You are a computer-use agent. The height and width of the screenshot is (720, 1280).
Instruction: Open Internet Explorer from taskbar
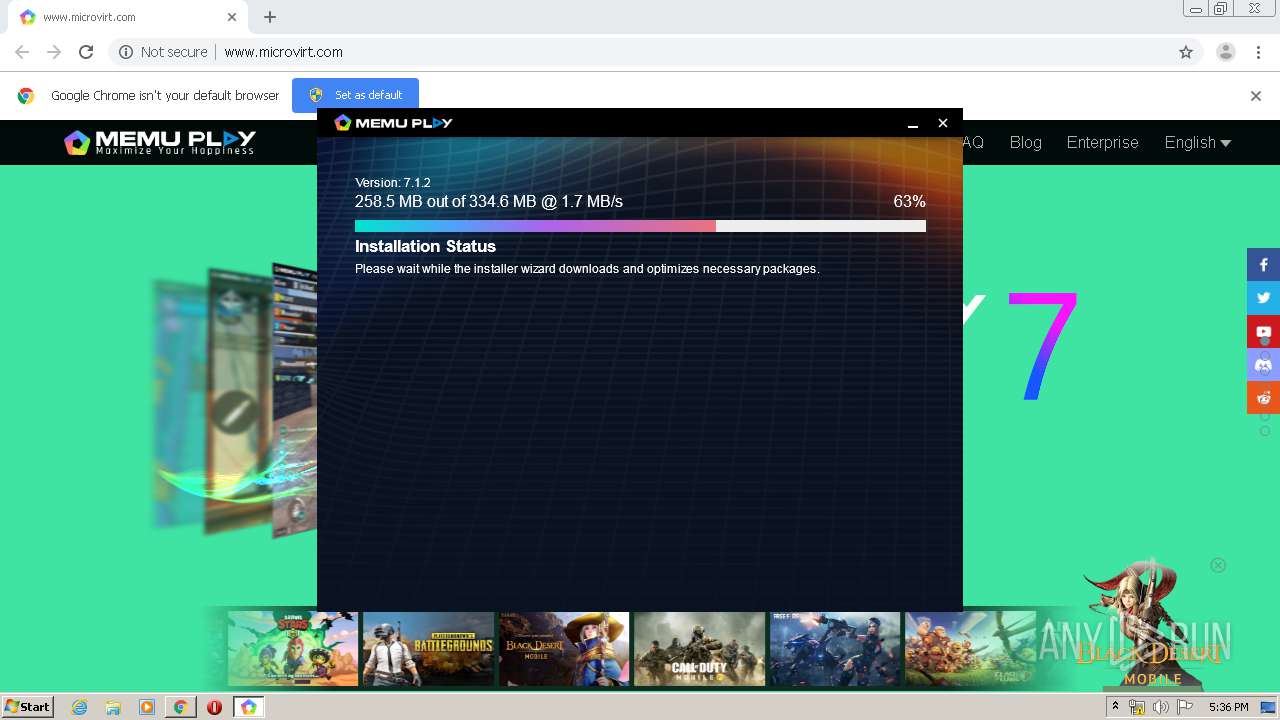pyautogui.click(x=80, y=707)
